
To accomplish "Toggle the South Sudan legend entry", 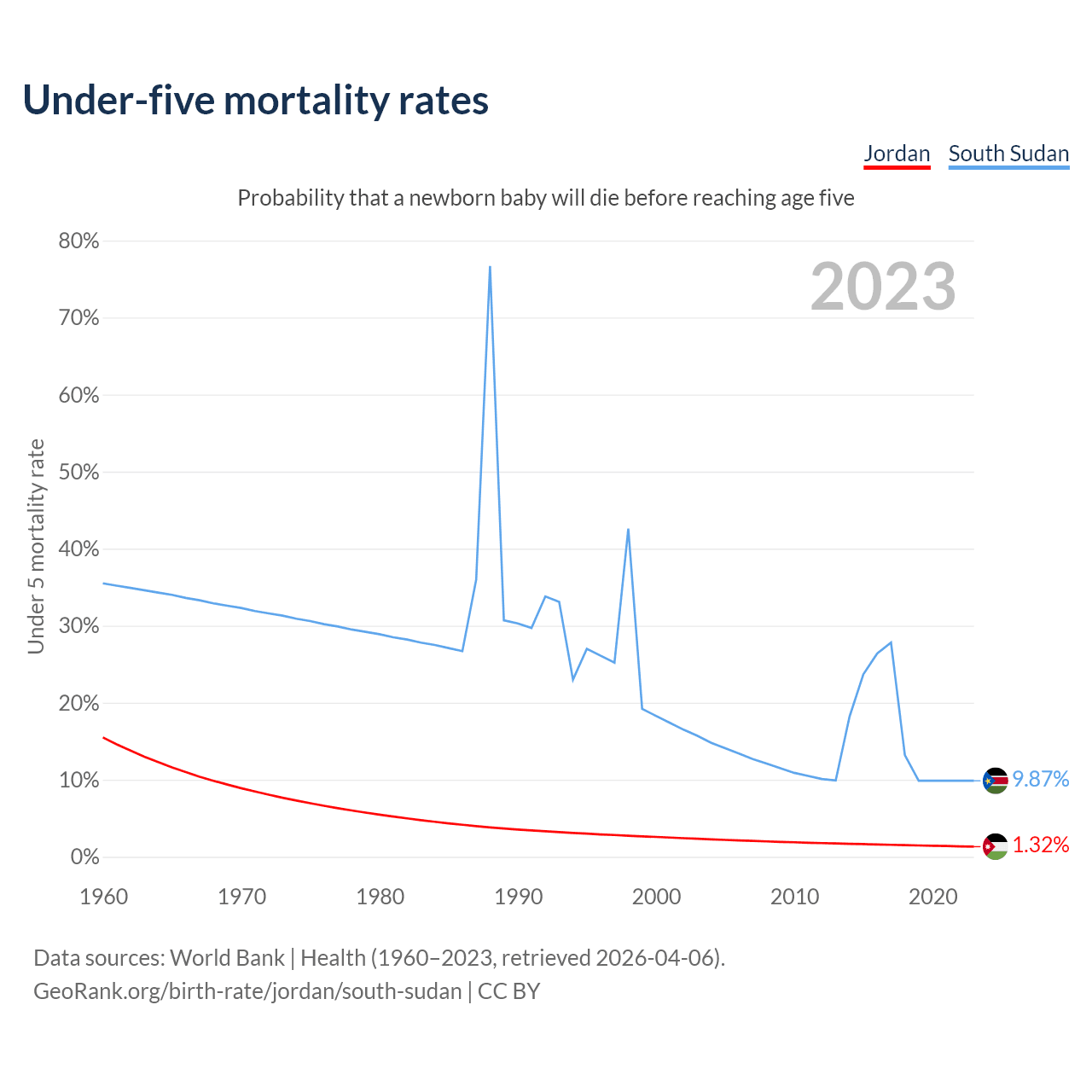I will pos(1008,154).
